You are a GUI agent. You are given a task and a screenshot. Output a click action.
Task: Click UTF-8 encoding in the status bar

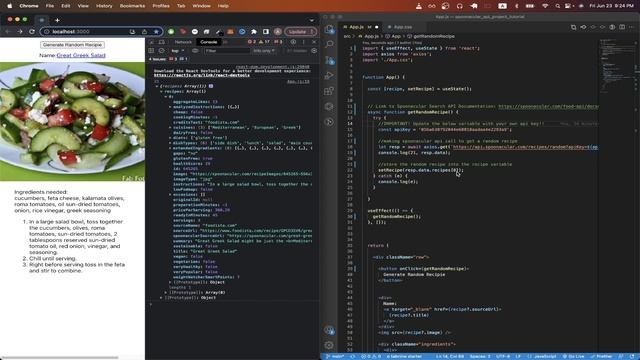pyautogui.click(x=502, y=356)
